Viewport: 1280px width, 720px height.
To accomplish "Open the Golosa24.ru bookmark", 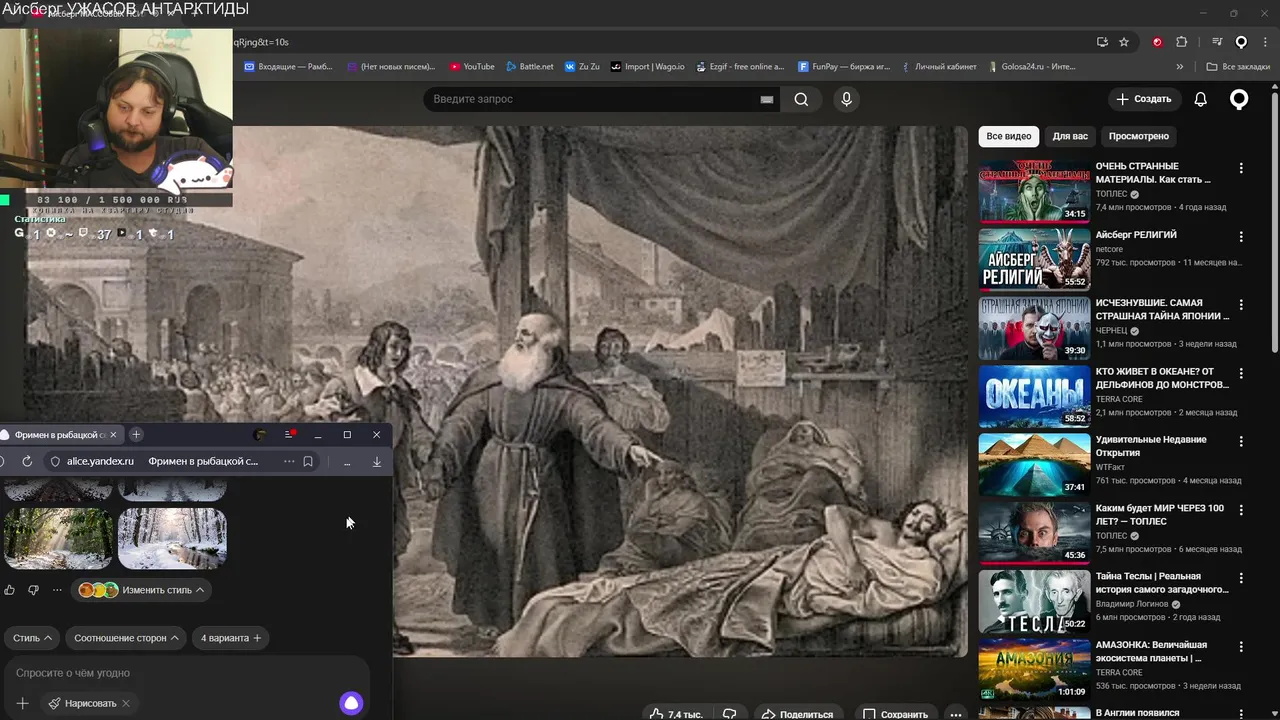I will tap(1031, 67).
